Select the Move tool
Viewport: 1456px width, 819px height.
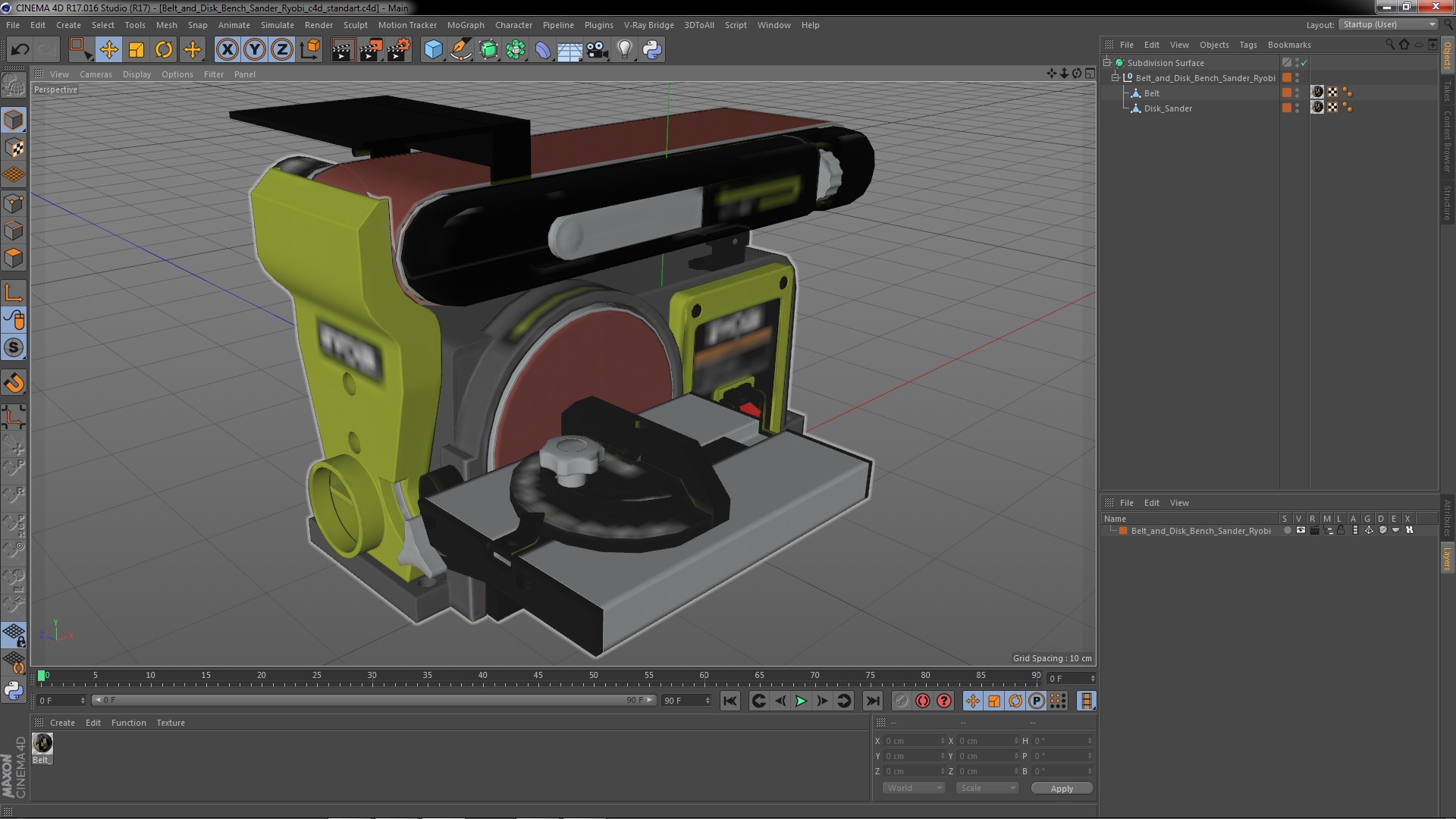(108, 50)
